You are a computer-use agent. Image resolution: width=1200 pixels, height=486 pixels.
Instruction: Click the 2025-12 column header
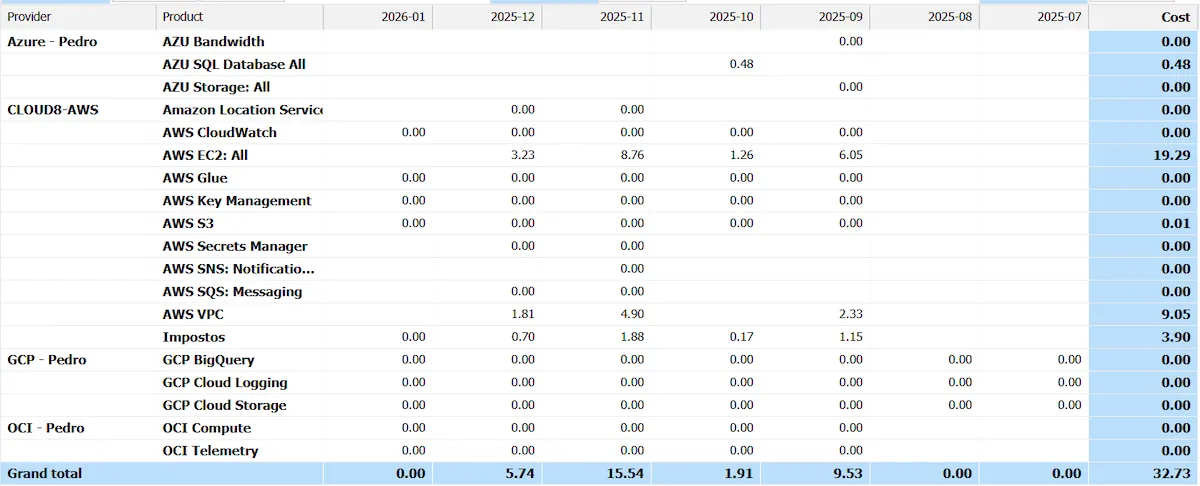pyautogui.click(x=487, y=17)
